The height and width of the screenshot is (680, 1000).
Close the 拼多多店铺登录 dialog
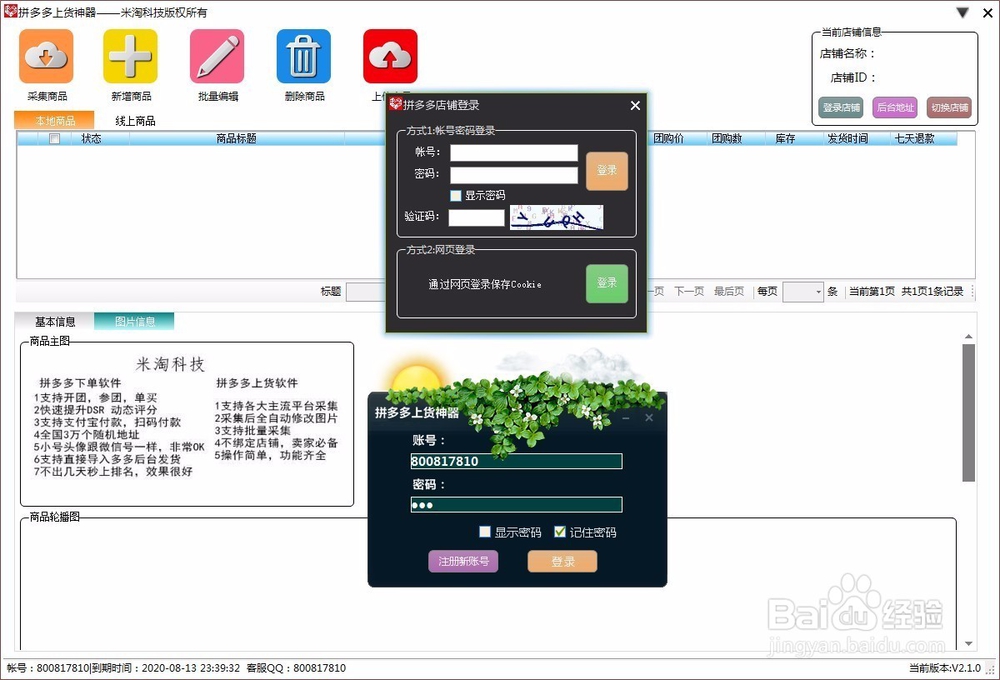pos(635,105)
